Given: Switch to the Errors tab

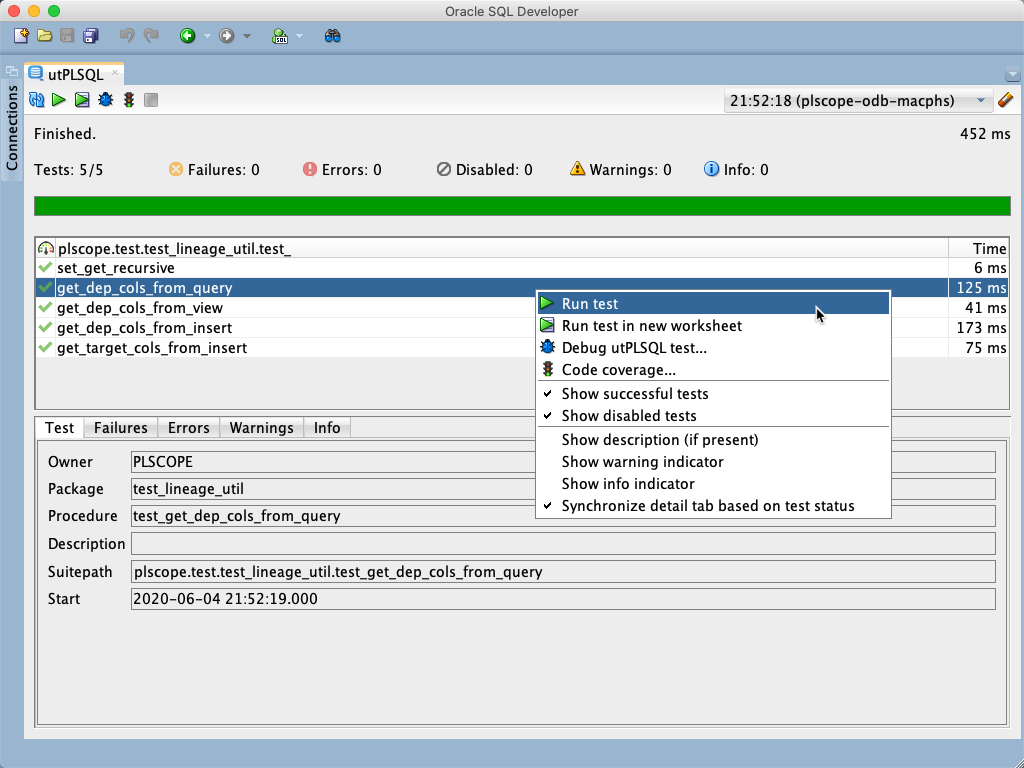Looking at the screenshot, I should point(188,427).
